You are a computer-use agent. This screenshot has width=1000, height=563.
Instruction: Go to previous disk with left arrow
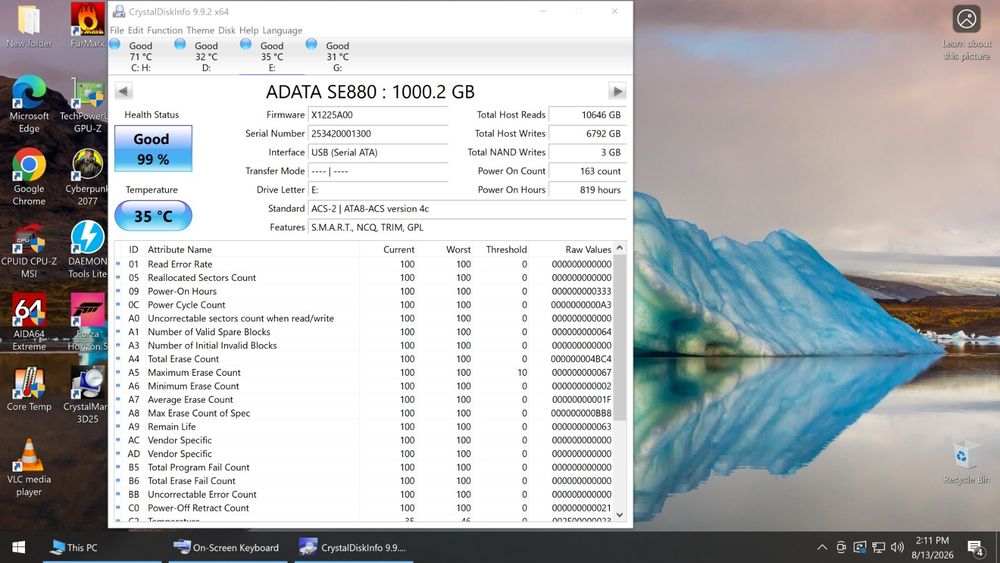[124, 91]
